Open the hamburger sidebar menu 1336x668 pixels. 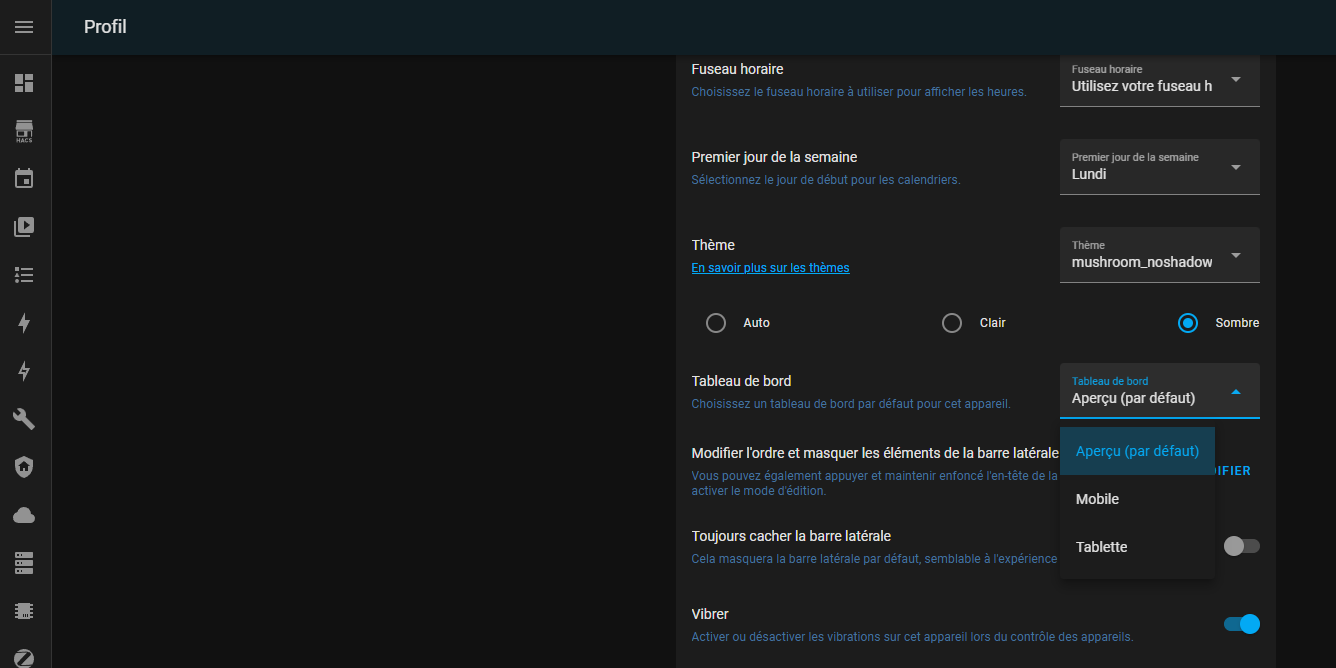[24, 27]
